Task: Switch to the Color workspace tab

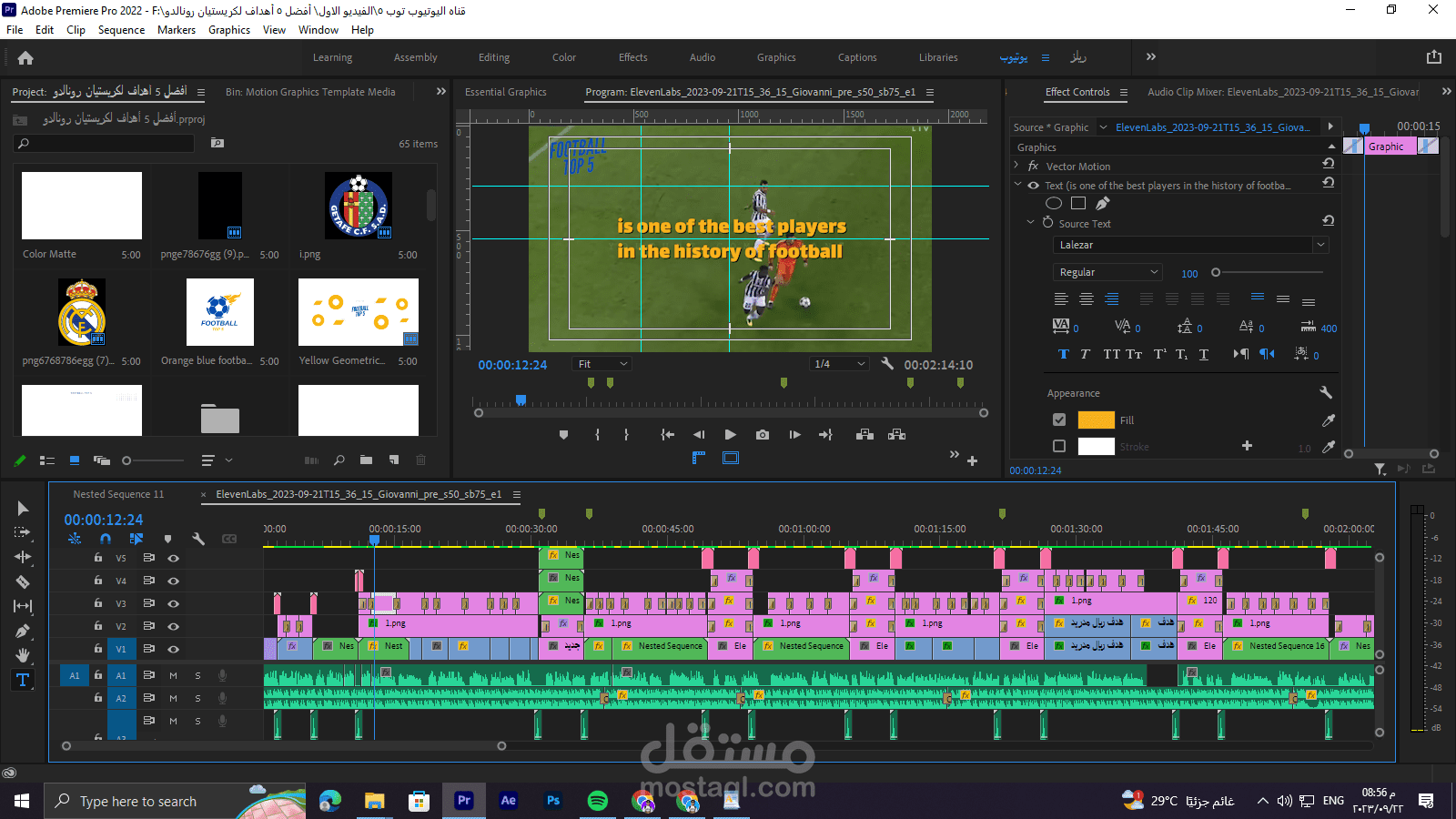Action: (564, 57)
